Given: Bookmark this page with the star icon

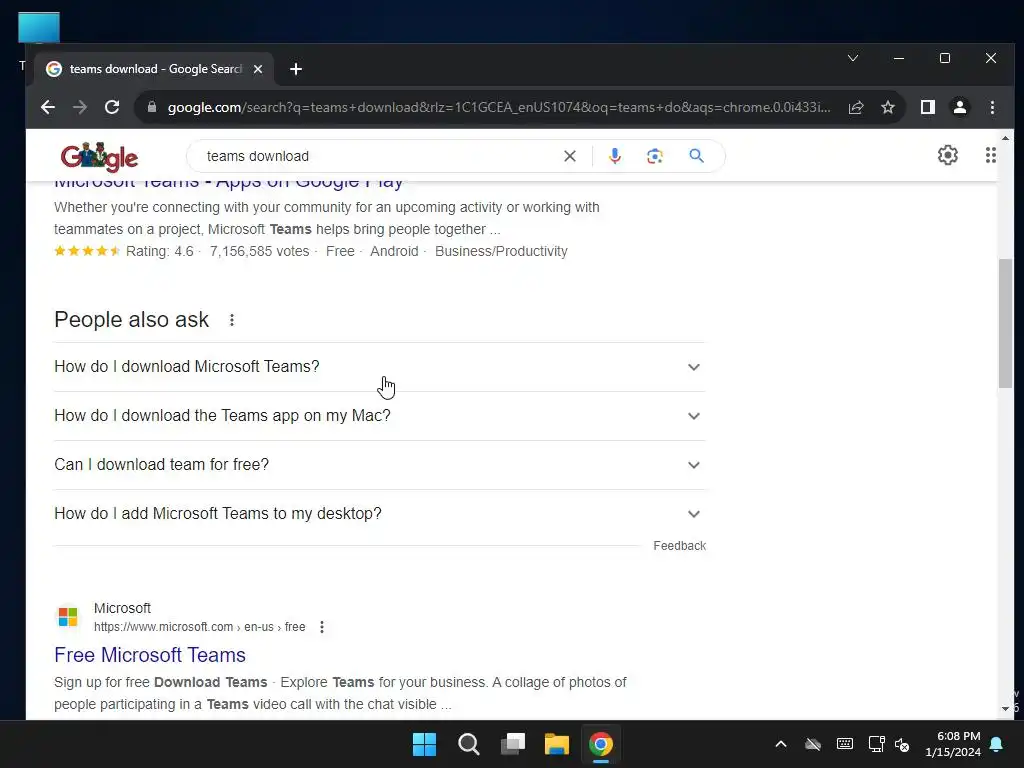Looking at the screenshot, I should [x=888, y=107].
